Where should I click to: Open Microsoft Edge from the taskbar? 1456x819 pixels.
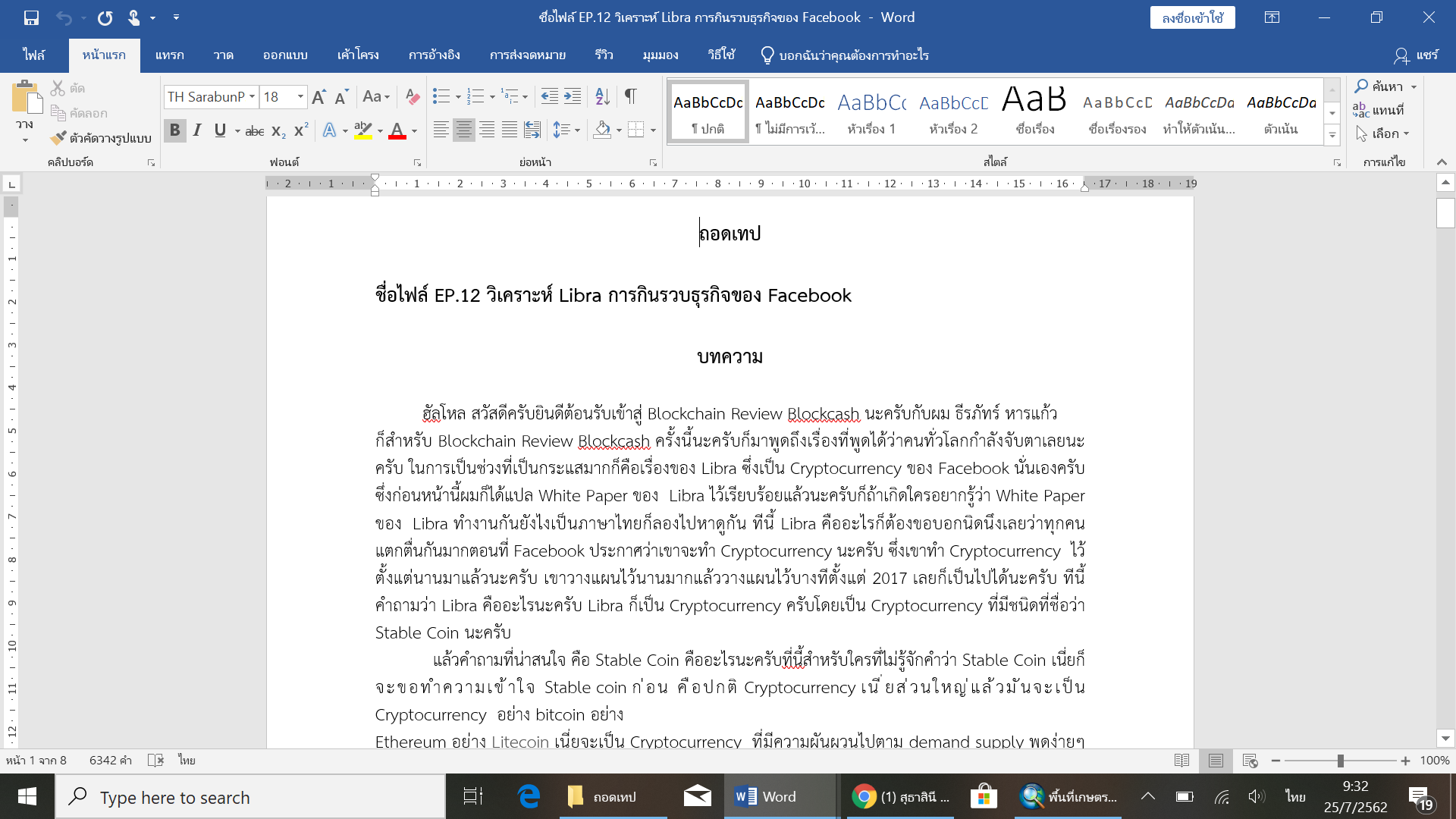tap(529, 796)
